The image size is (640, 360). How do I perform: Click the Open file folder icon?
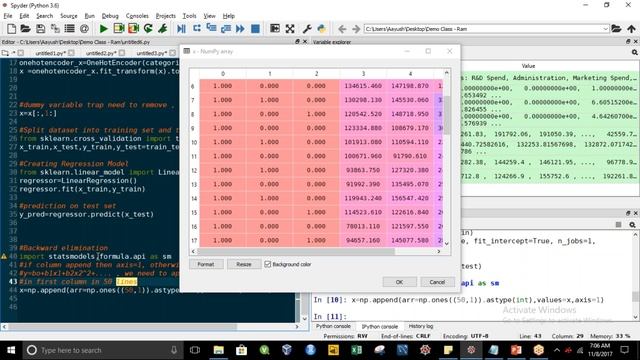[25, 29]
